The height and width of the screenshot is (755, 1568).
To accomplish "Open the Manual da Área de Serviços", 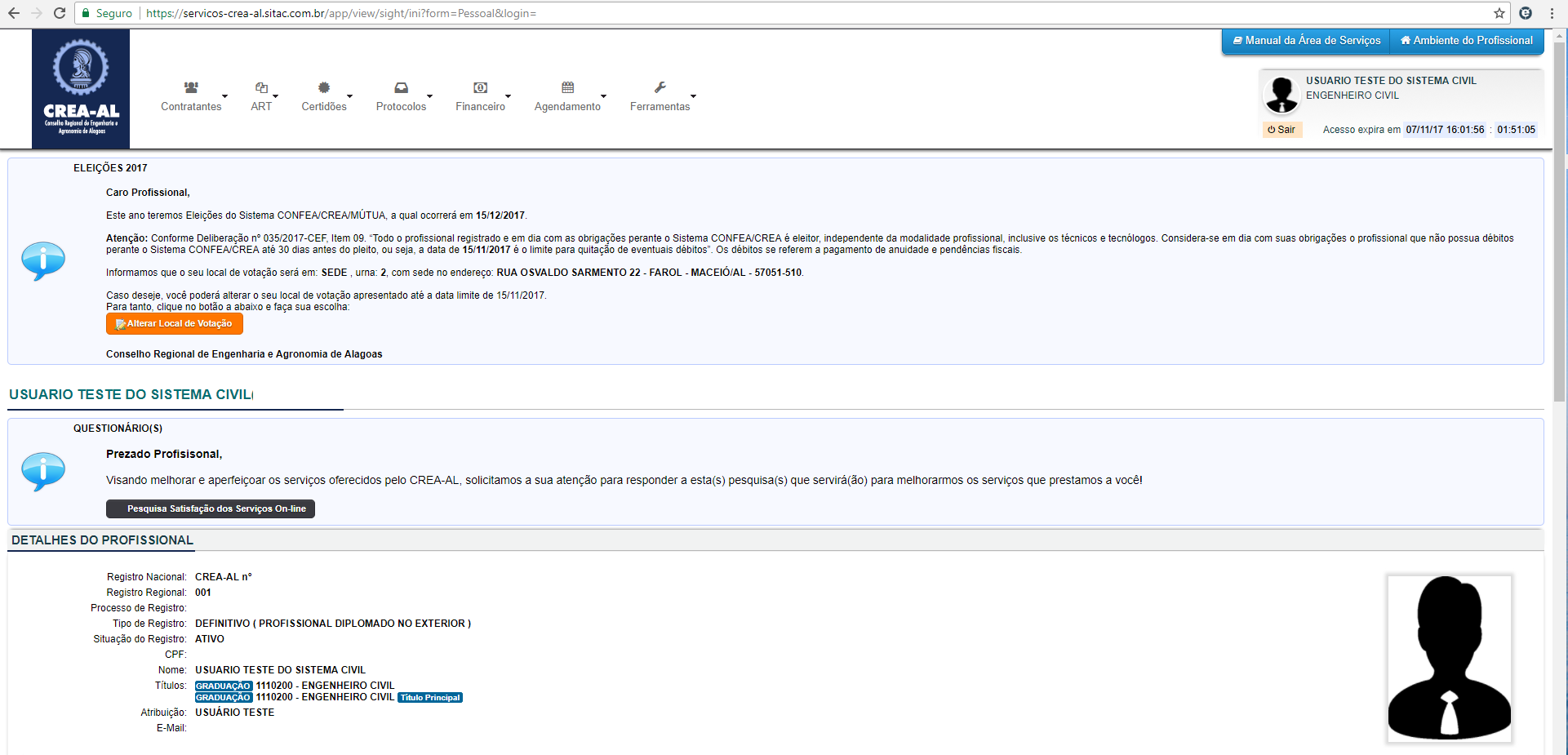I will (1306, 41).
